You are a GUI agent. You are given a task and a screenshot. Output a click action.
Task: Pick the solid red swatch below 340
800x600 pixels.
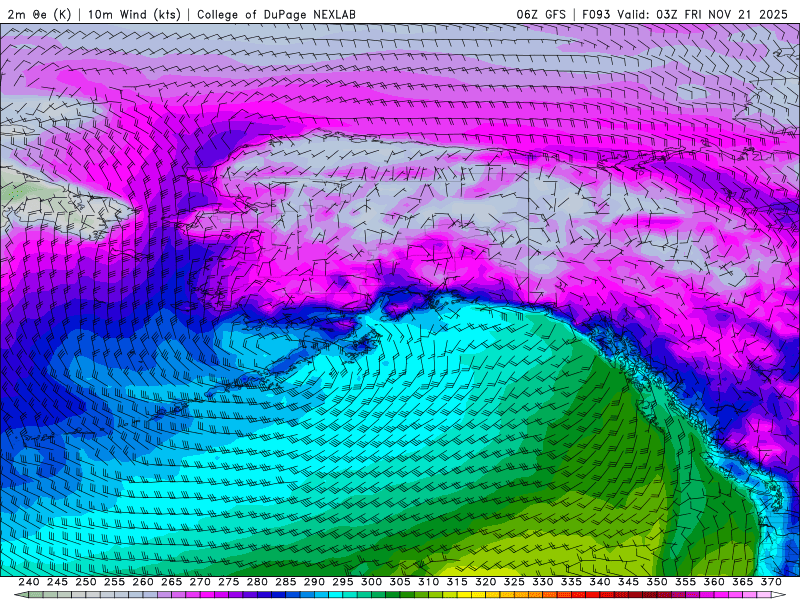tap(593, 595)
